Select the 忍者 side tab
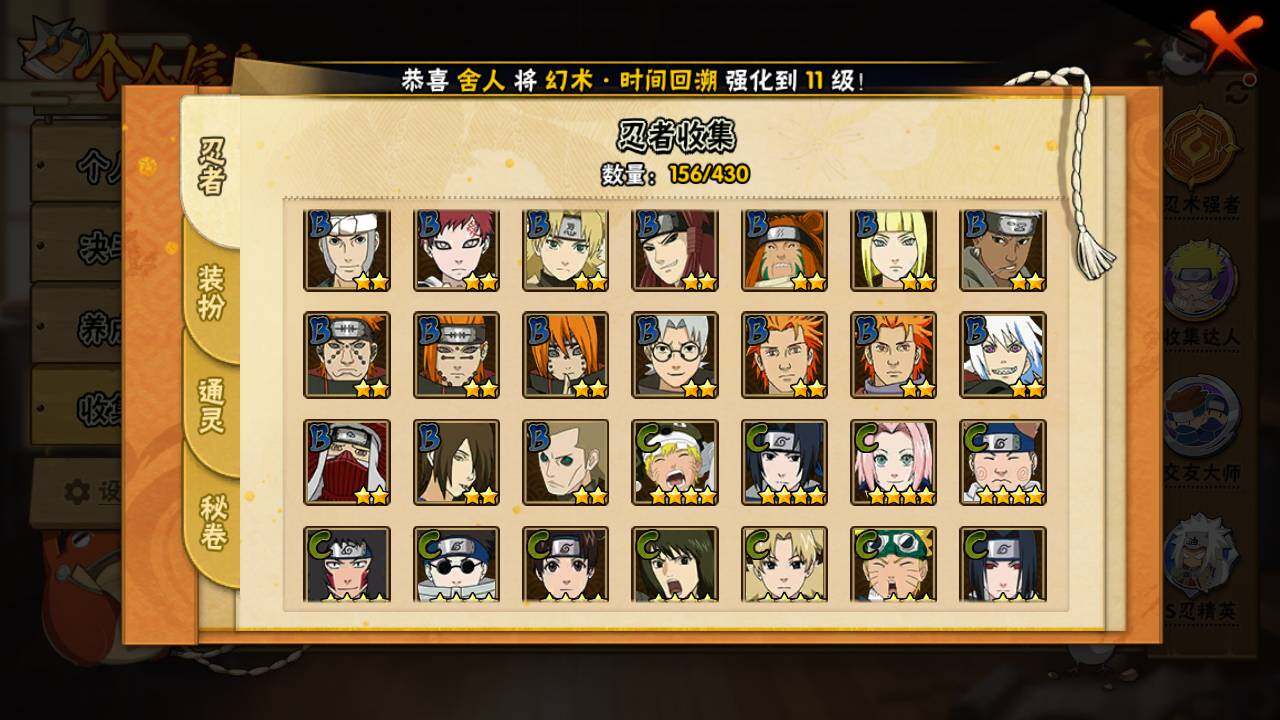Image resolution: width=1280 pixels, height=720 pixels. point(211,166)
